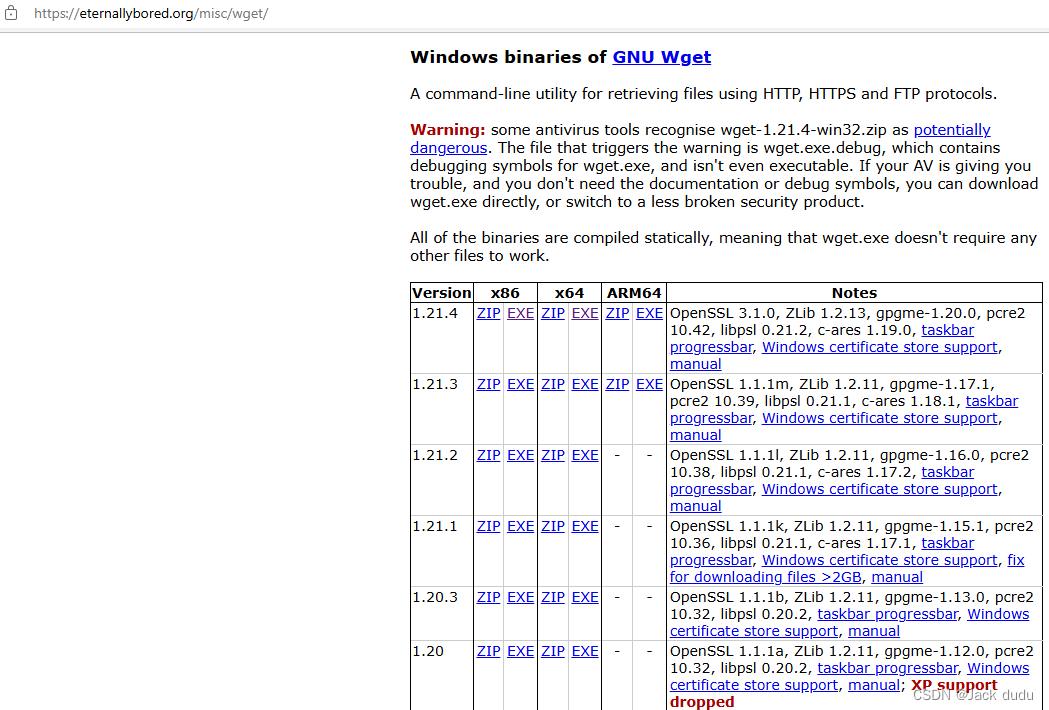Open the manual link for 1.21.2
Image resolution: width=1049 pixels, height=710 pixels.
[696, 506]
